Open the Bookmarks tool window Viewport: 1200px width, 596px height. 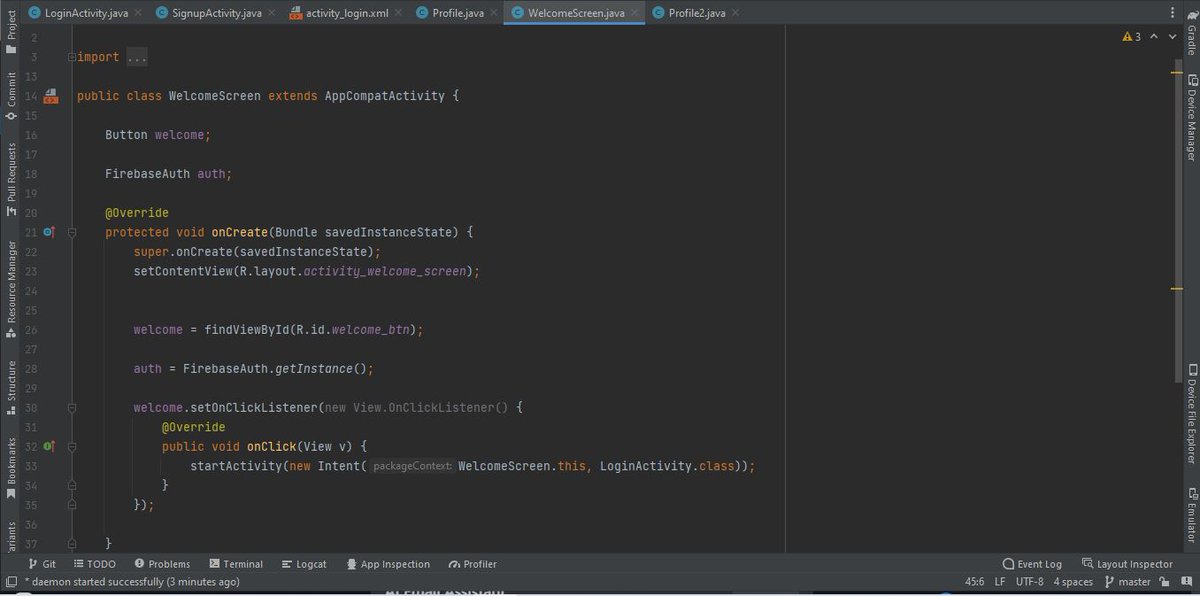[11, 467]
